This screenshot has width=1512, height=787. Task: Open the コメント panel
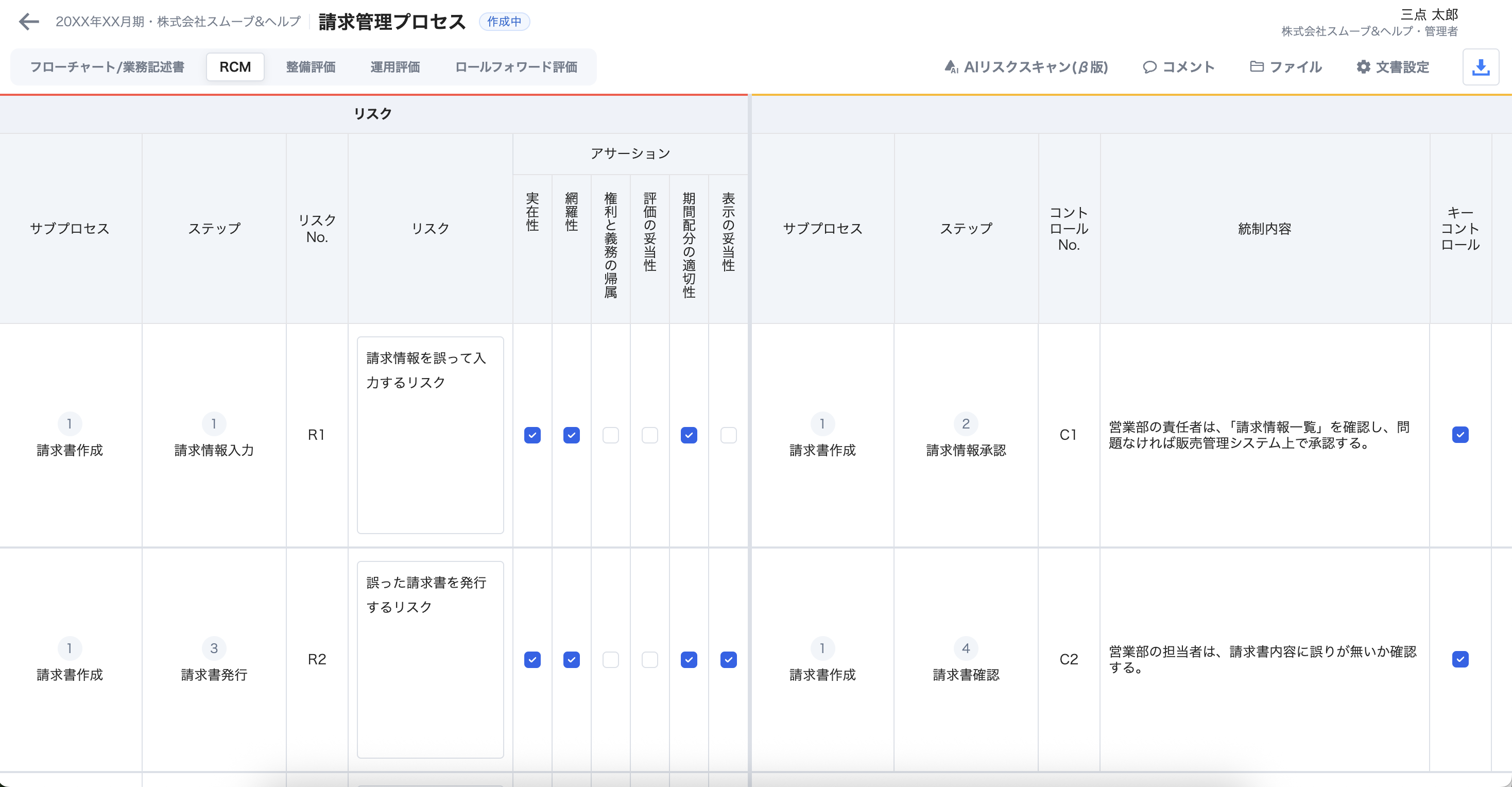1178,66
